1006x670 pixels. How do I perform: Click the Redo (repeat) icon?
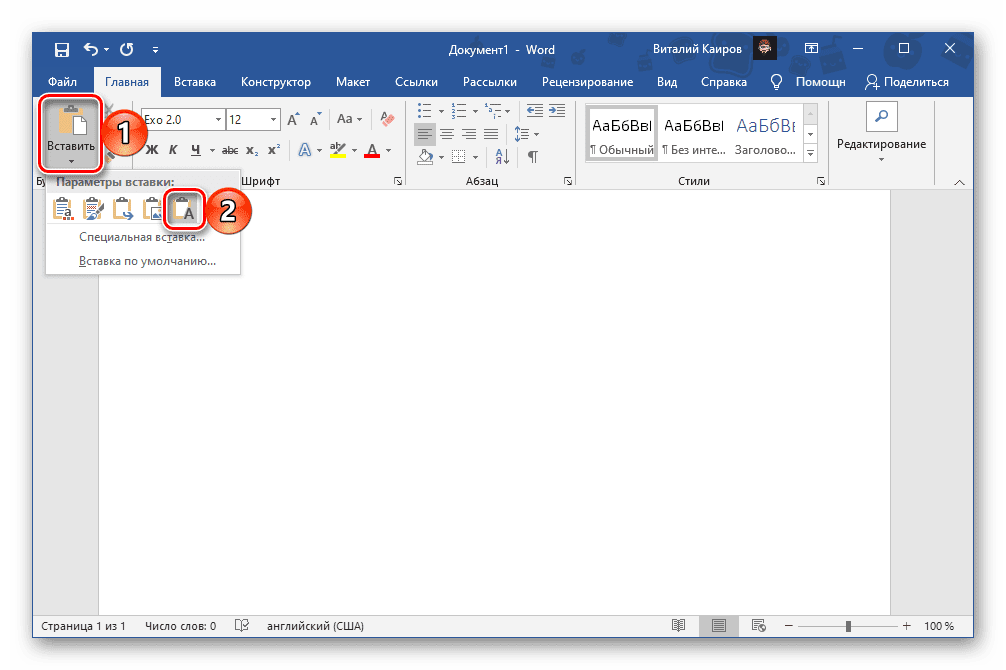127,49
